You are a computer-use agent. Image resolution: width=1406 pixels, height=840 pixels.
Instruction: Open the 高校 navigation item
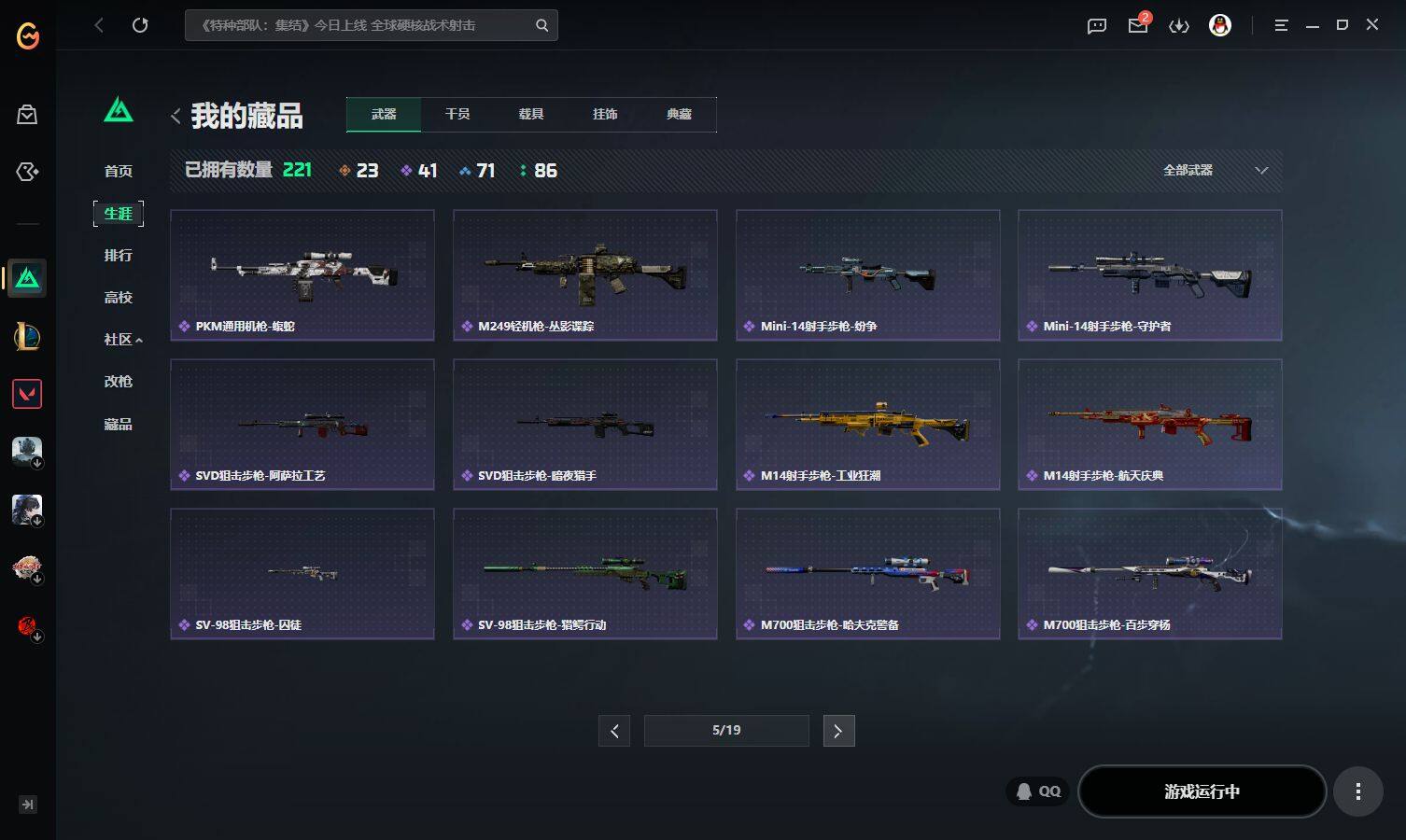coord(119,298)
